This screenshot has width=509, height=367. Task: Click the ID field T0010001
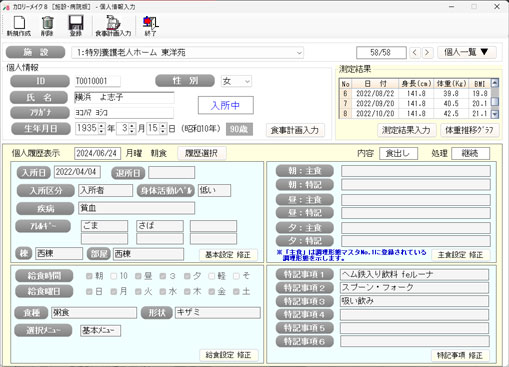[x=97, y=81]
